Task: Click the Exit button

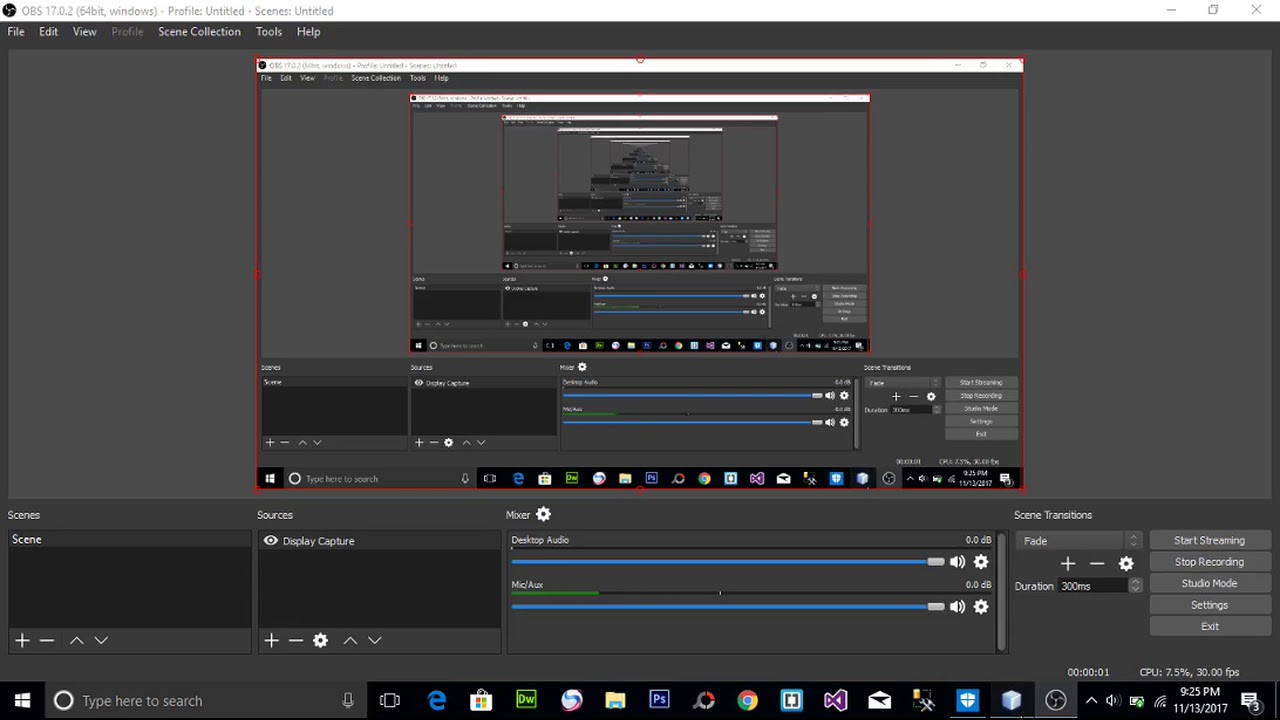Action: point(1209,627)
